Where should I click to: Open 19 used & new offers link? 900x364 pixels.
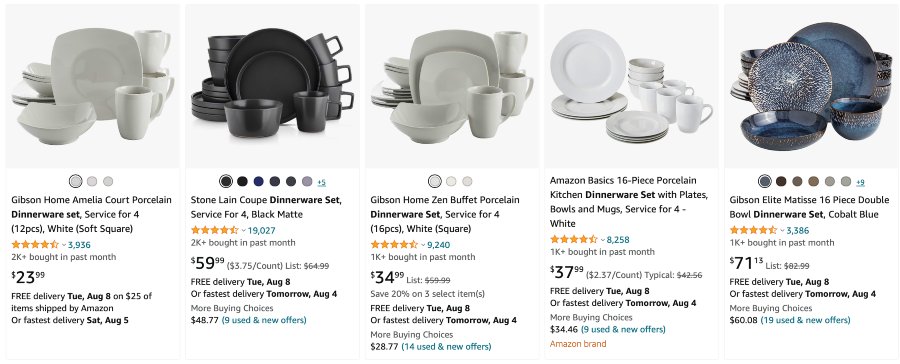(x=805, y=320)
